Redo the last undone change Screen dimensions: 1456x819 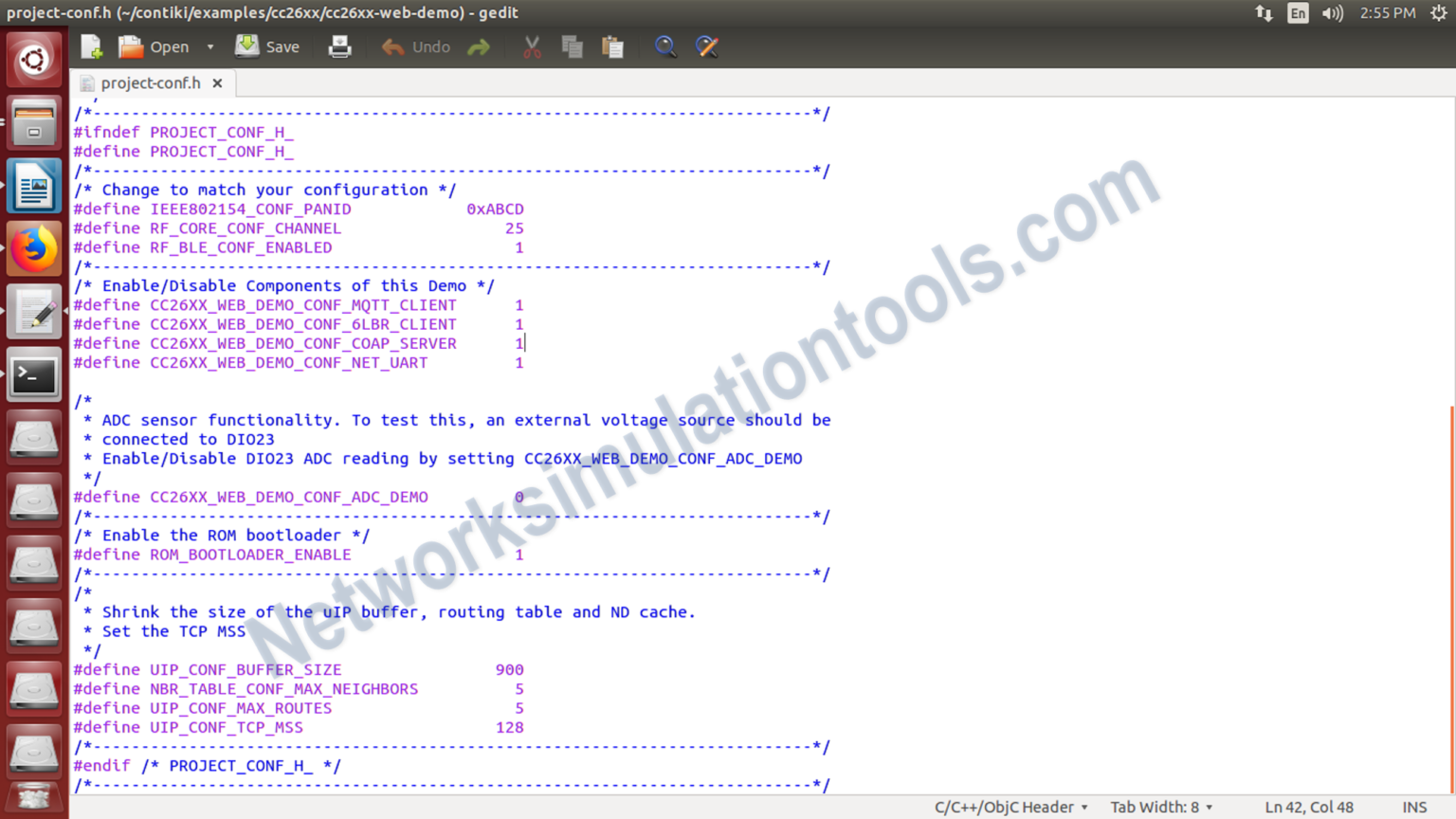(479, 46)
